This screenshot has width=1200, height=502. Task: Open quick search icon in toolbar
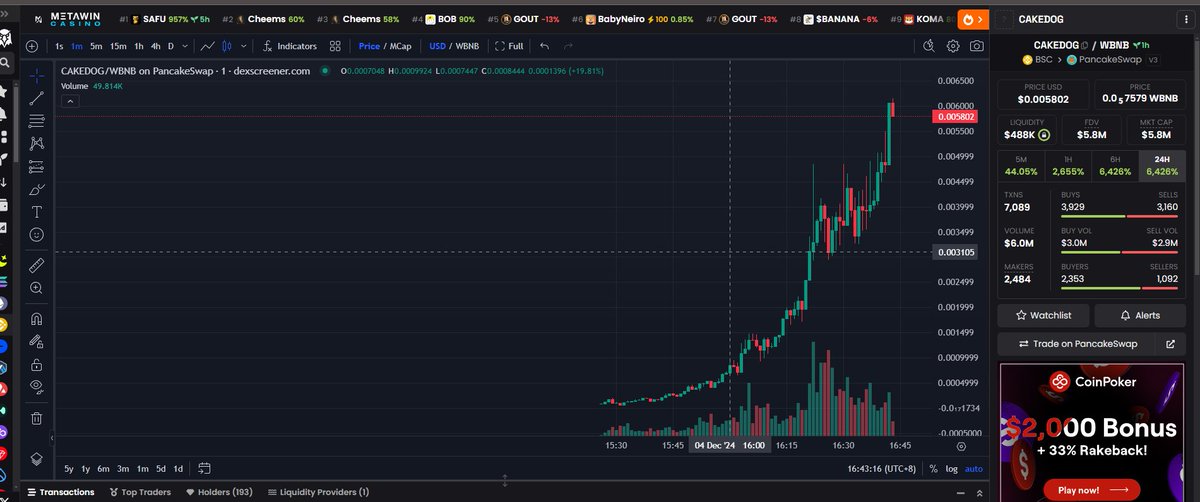pyautogui.click(x=928, y=46)
